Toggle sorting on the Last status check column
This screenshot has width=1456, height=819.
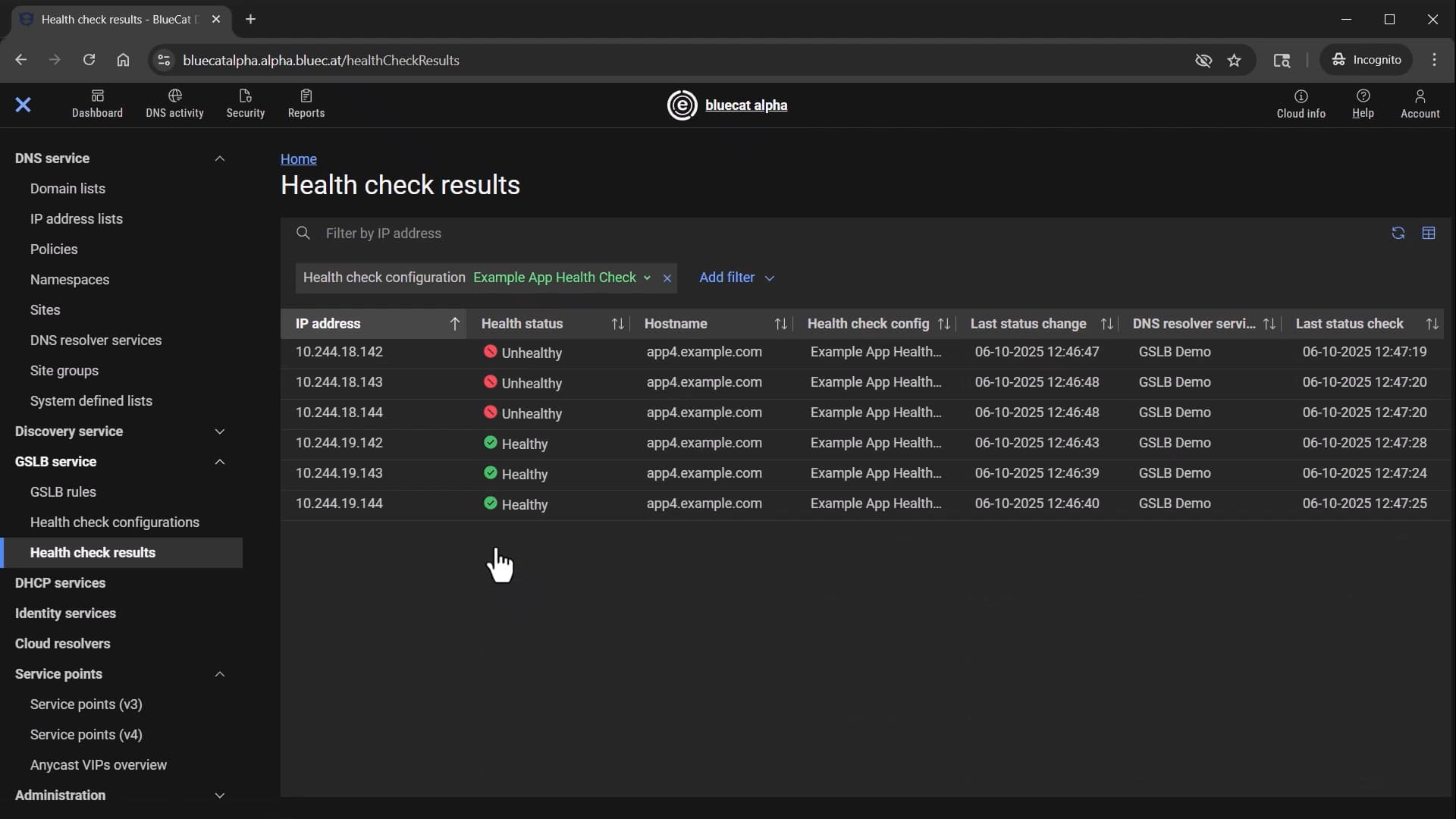1432,324
